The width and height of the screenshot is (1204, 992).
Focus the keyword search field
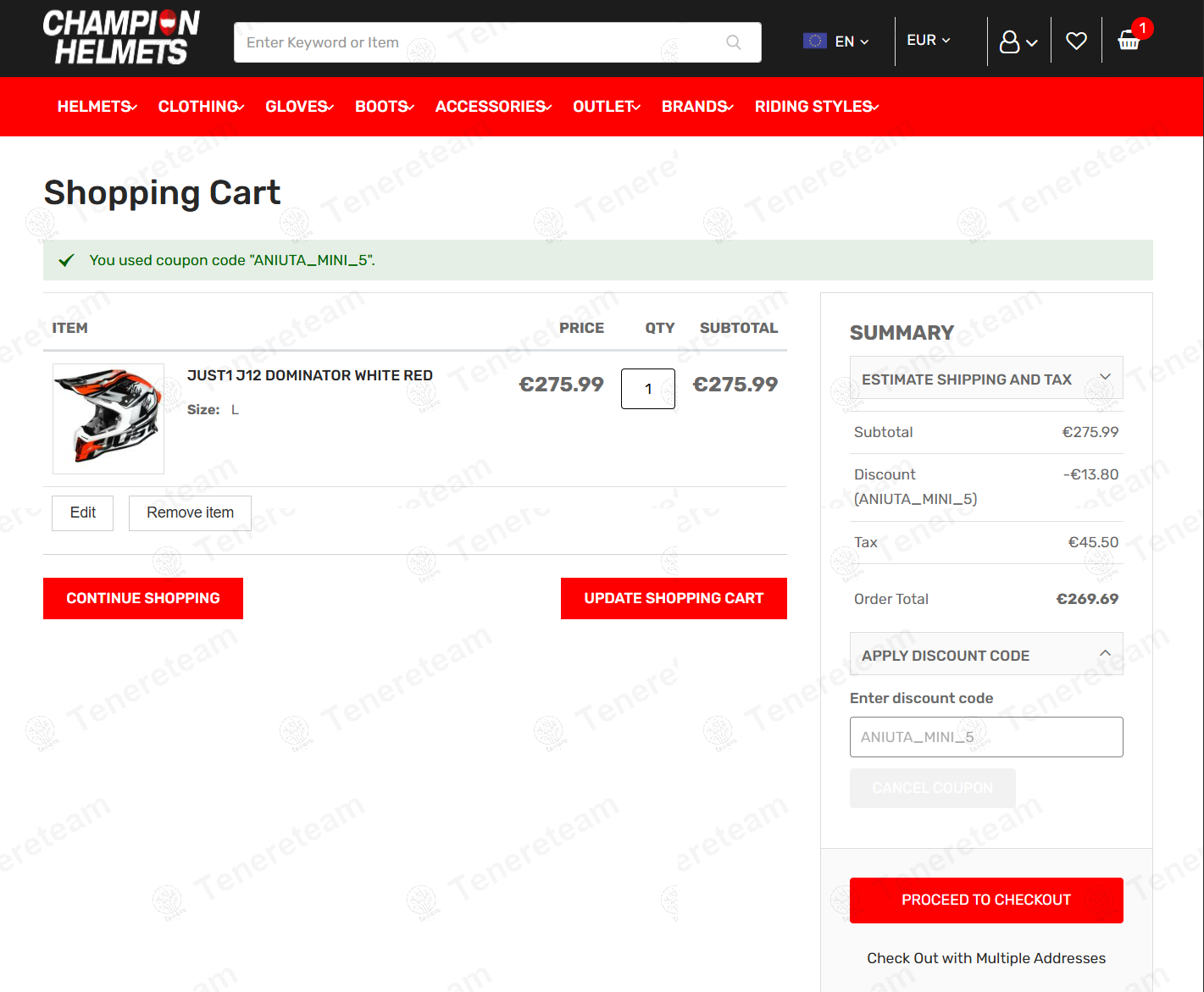coord(497,42)
